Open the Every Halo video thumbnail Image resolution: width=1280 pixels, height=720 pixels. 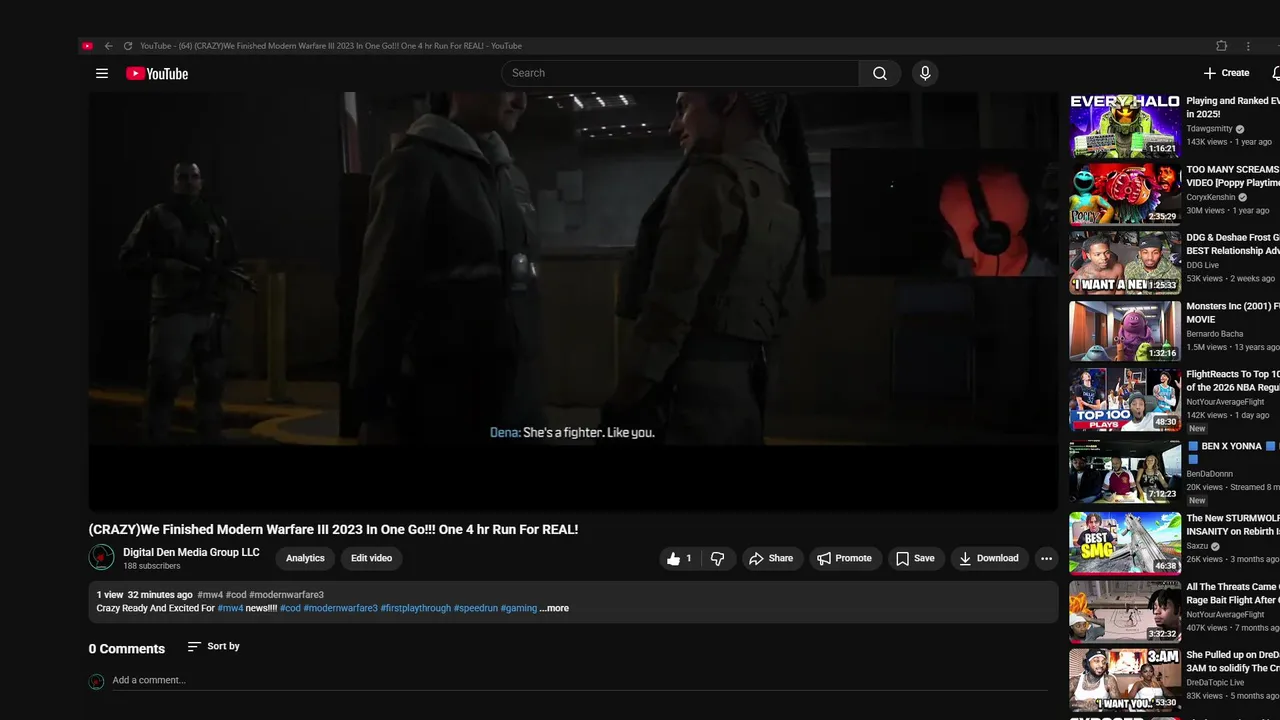tap(1125, 126)
